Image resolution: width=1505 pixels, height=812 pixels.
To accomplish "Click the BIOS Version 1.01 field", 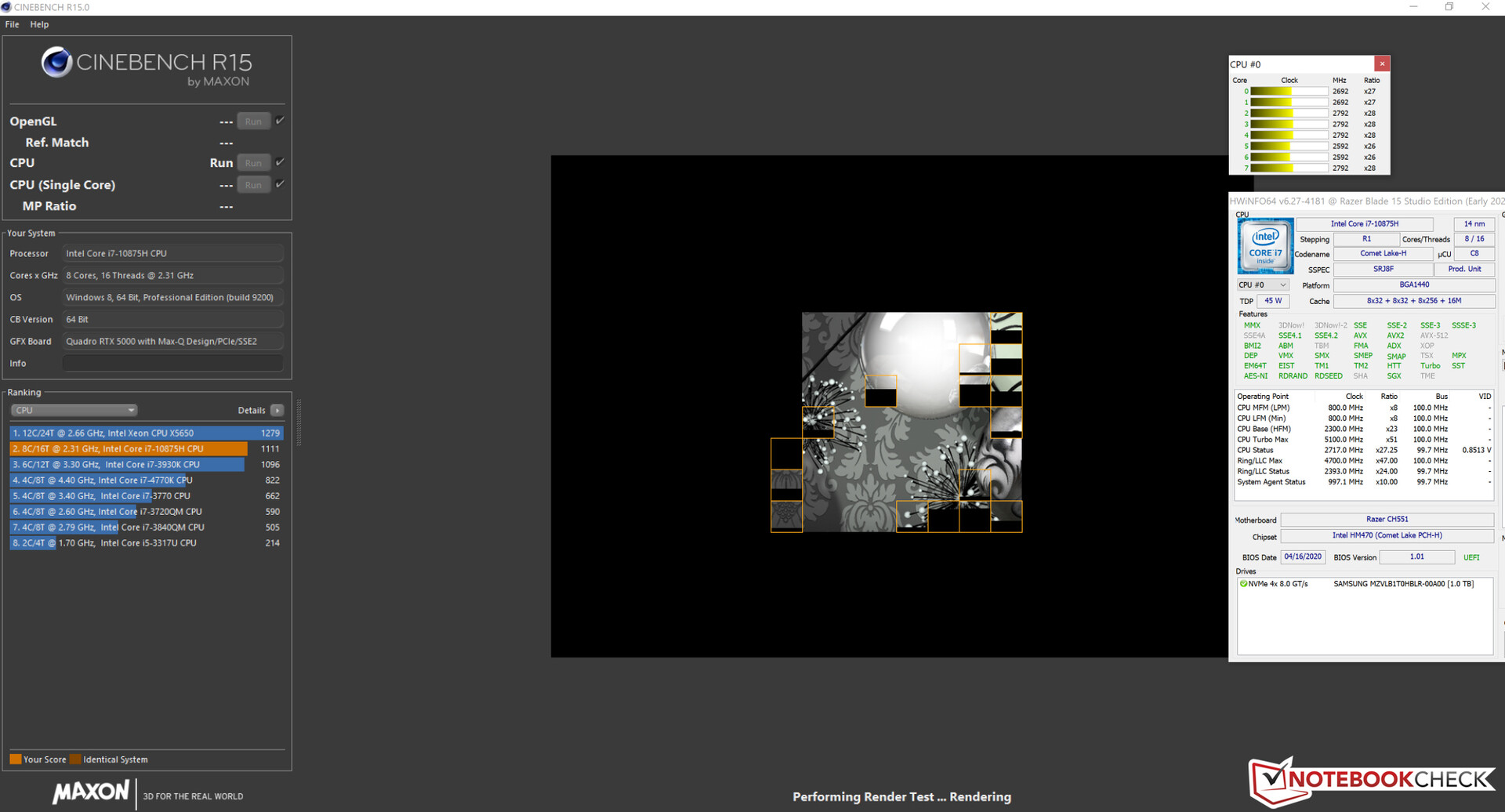I will [1416, 556].
